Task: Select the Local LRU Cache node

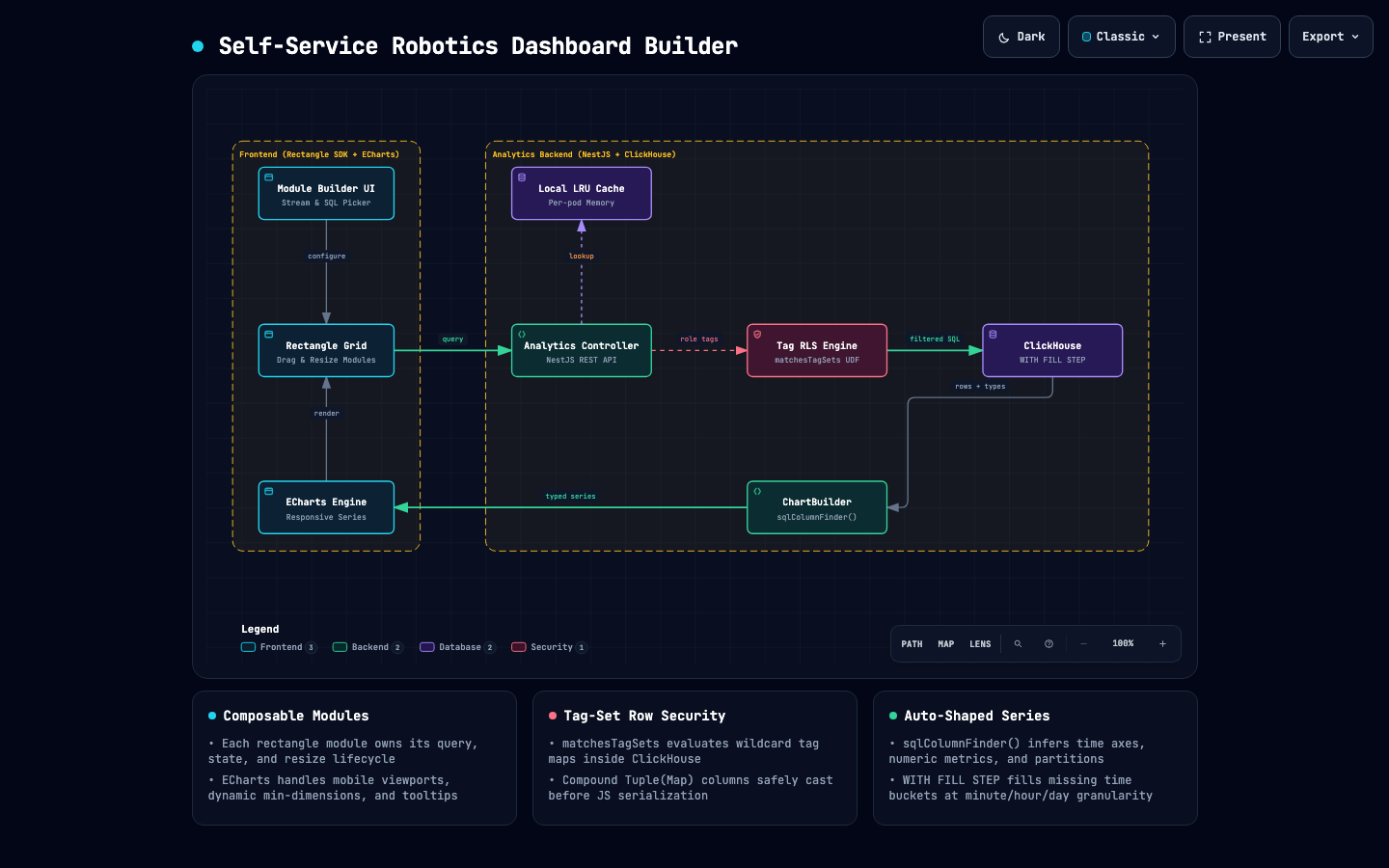Action: coord(582,194)
